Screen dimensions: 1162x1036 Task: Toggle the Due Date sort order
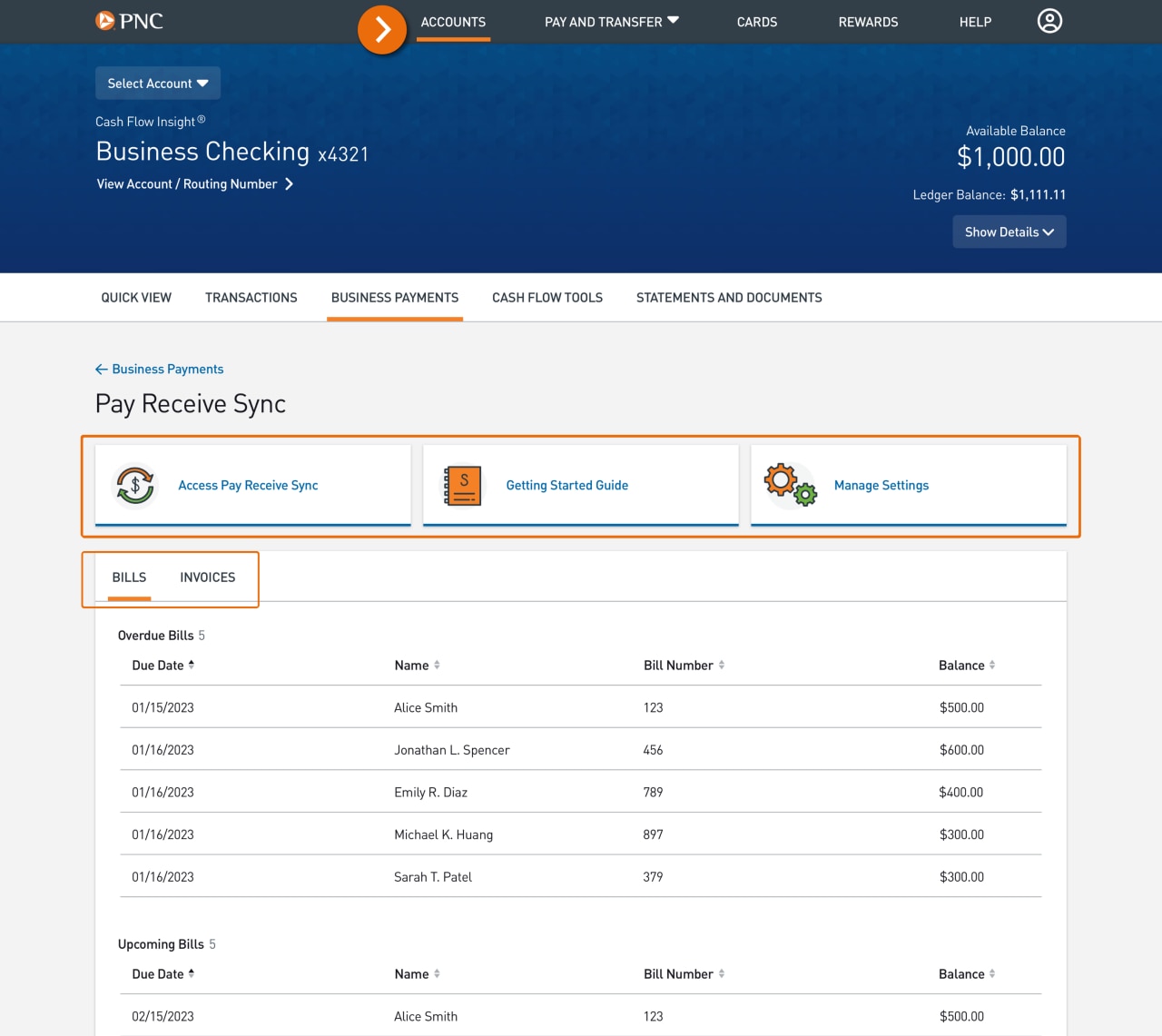click(x=192, y=664)
